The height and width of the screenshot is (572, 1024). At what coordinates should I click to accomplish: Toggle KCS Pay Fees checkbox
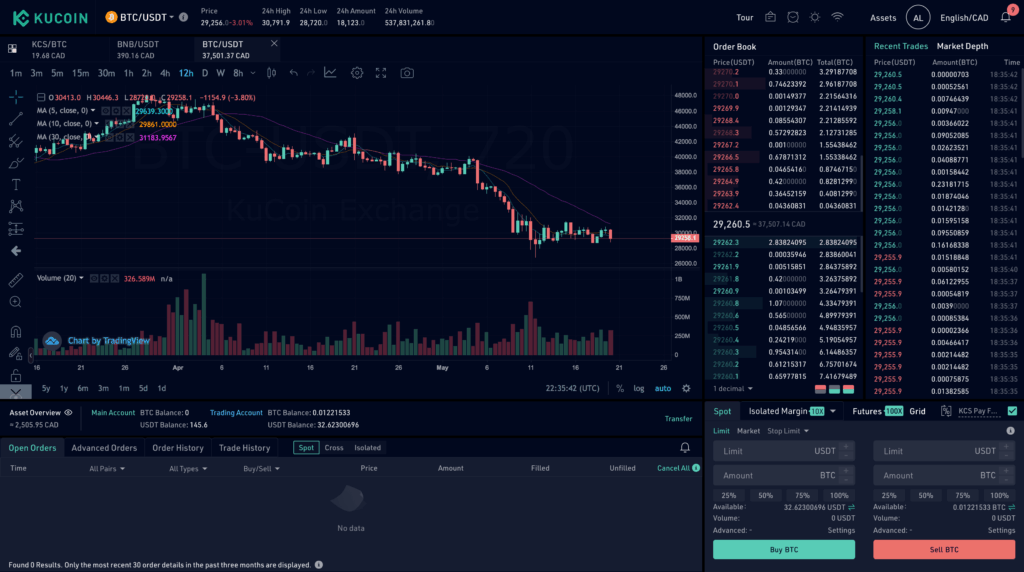coord(1012,411)
